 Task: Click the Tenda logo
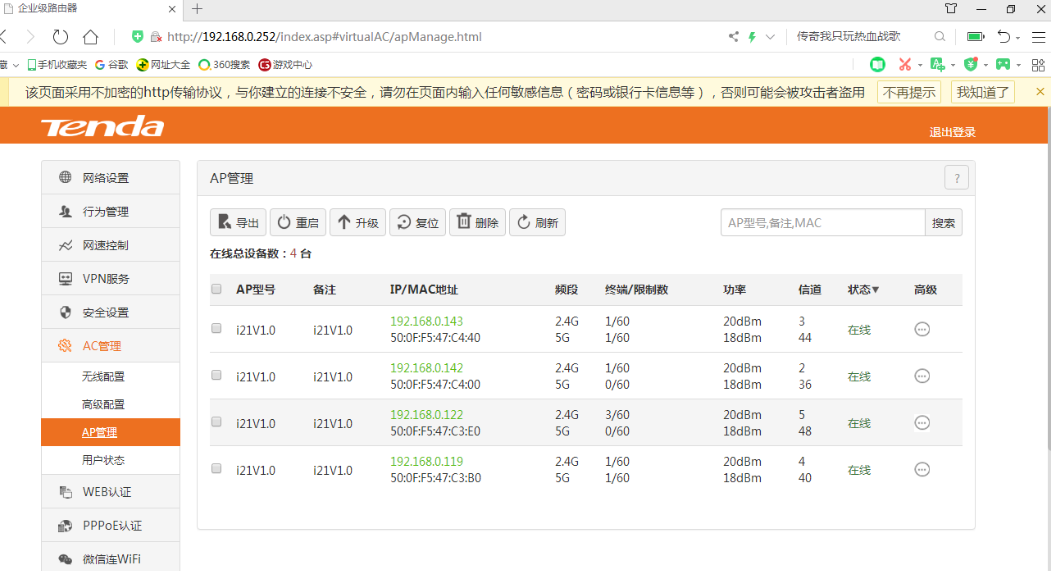(x=103, y=126)
